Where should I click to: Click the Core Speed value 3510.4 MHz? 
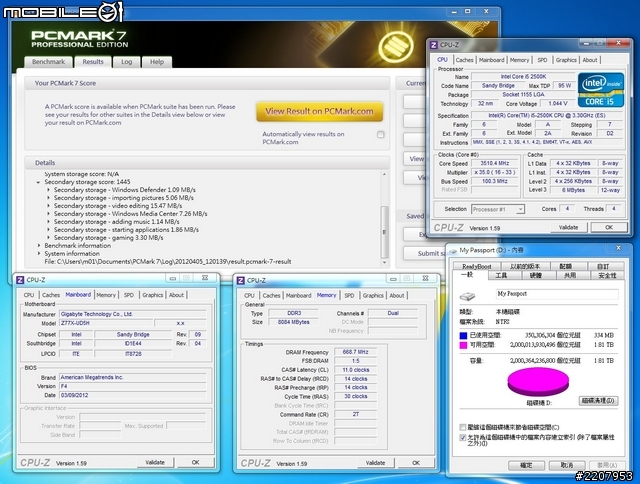pos(495,163)
